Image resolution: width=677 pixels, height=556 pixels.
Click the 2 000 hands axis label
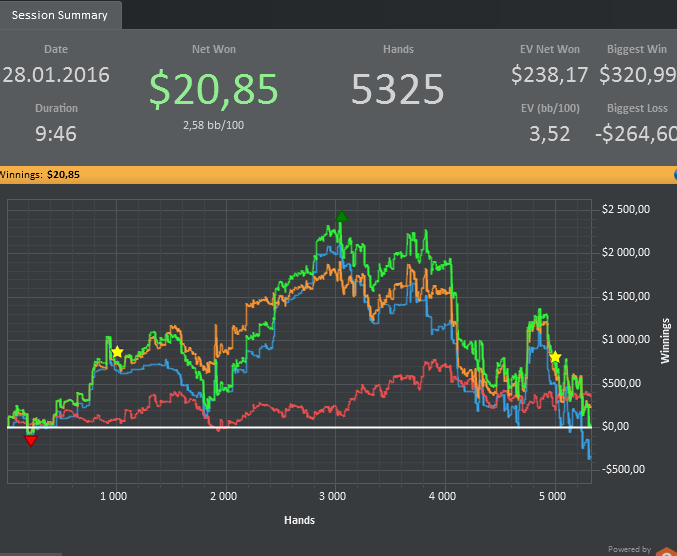(x=224, y=496)
